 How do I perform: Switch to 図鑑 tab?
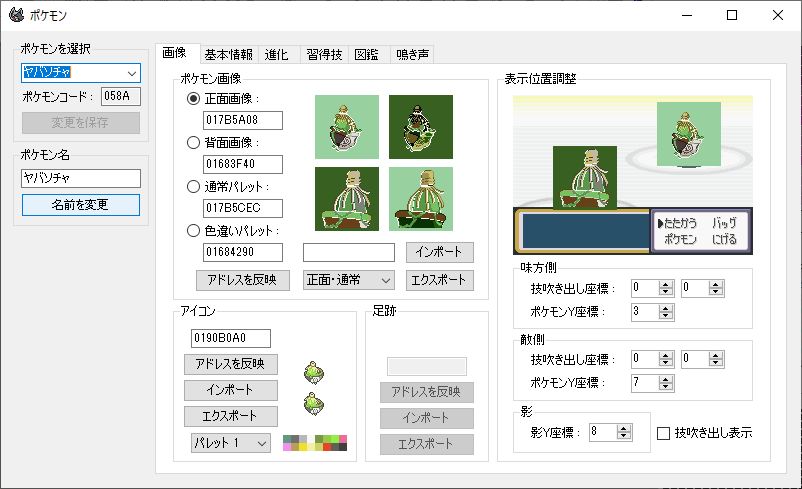[367, 54]
